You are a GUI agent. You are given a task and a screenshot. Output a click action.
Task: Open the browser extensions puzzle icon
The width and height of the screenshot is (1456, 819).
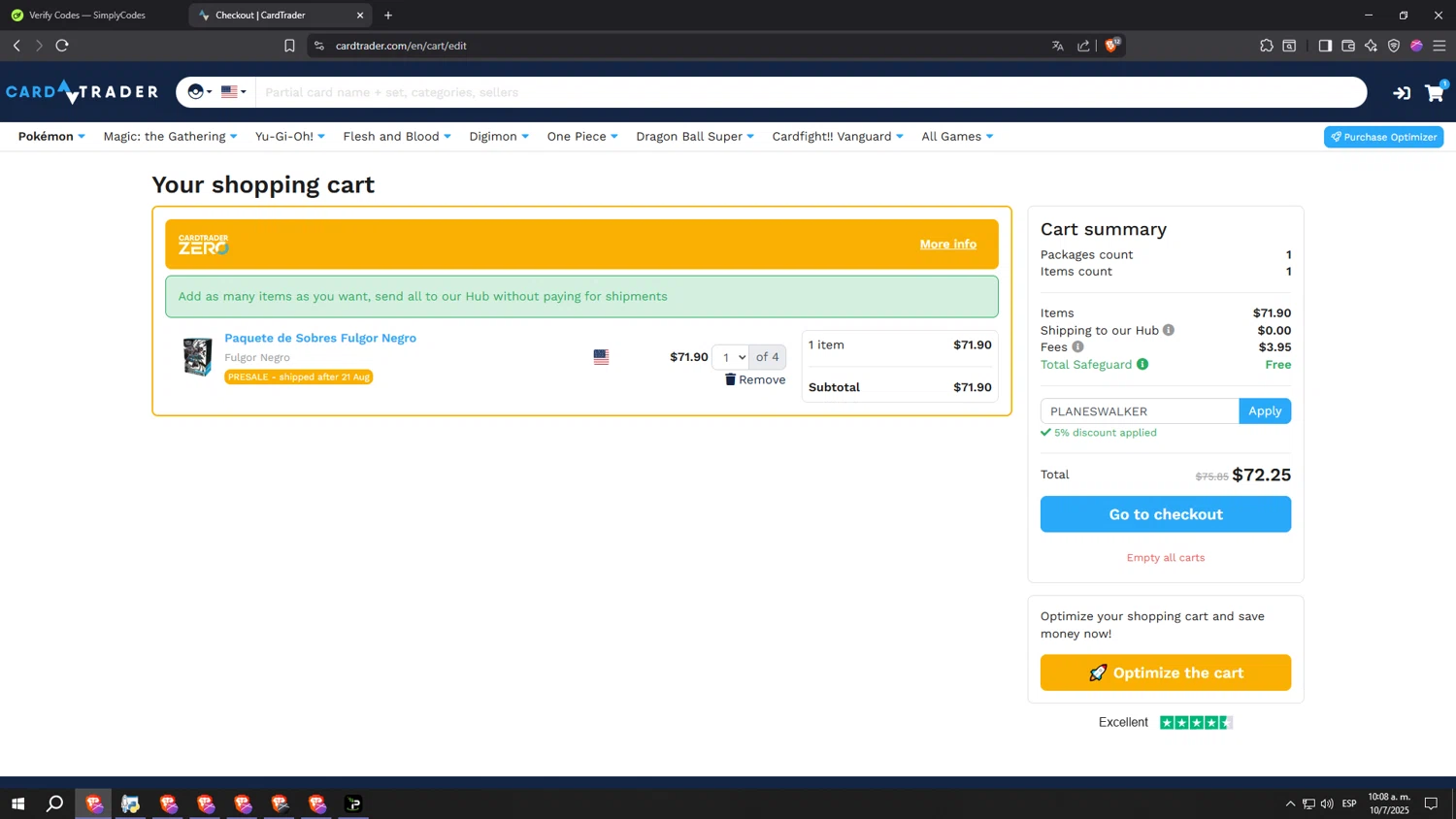[x=1267, y=46]
